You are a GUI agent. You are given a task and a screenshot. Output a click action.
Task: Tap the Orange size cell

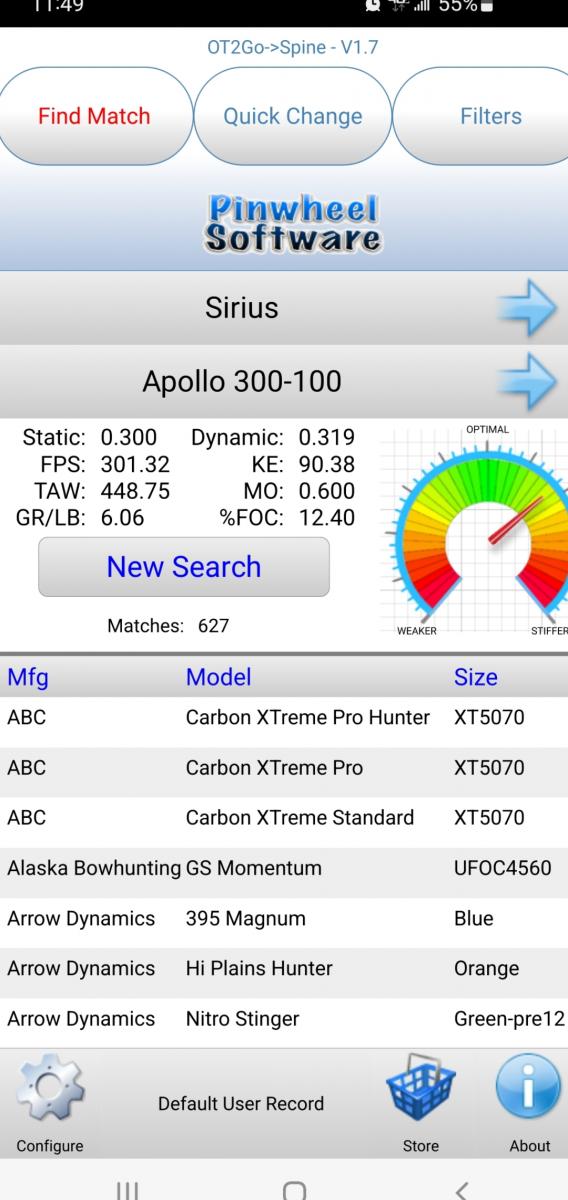click(x=486, y=969)
